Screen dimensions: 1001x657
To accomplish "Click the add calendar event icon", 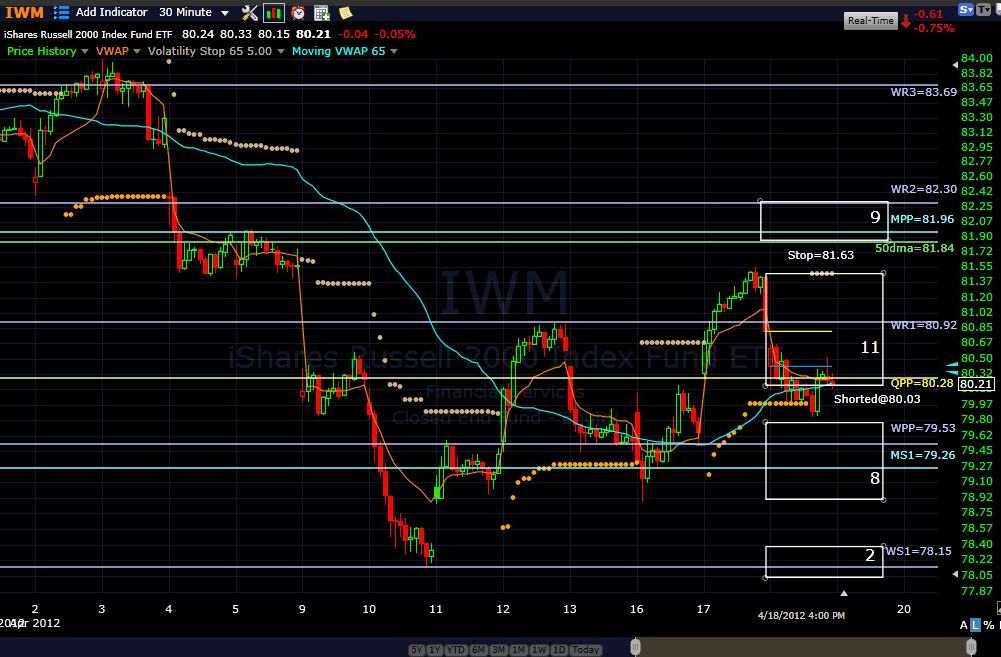I will [x=322, y=13].
